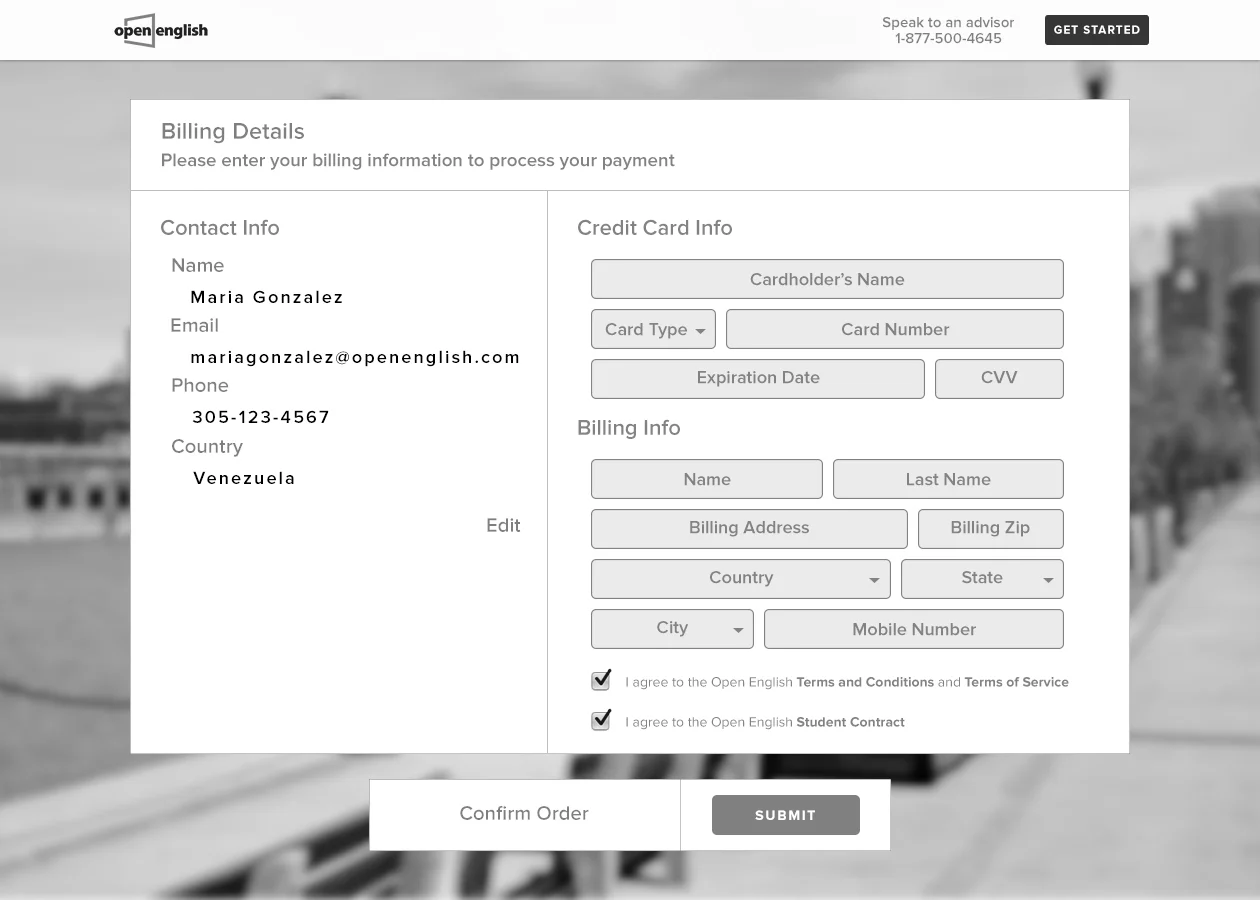The image size is (1260, 900).
Task: Click the Cardholder's Name field
Action: coord(826,279)
